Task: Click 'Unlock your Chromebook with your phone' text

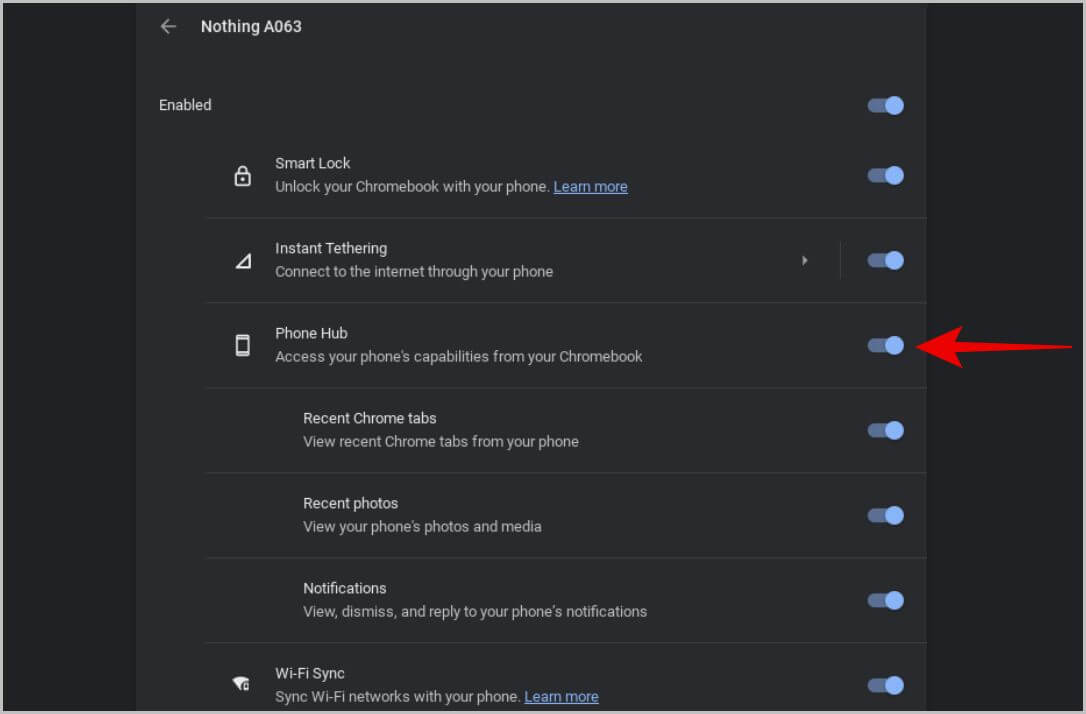Action: tap(412, 186)
